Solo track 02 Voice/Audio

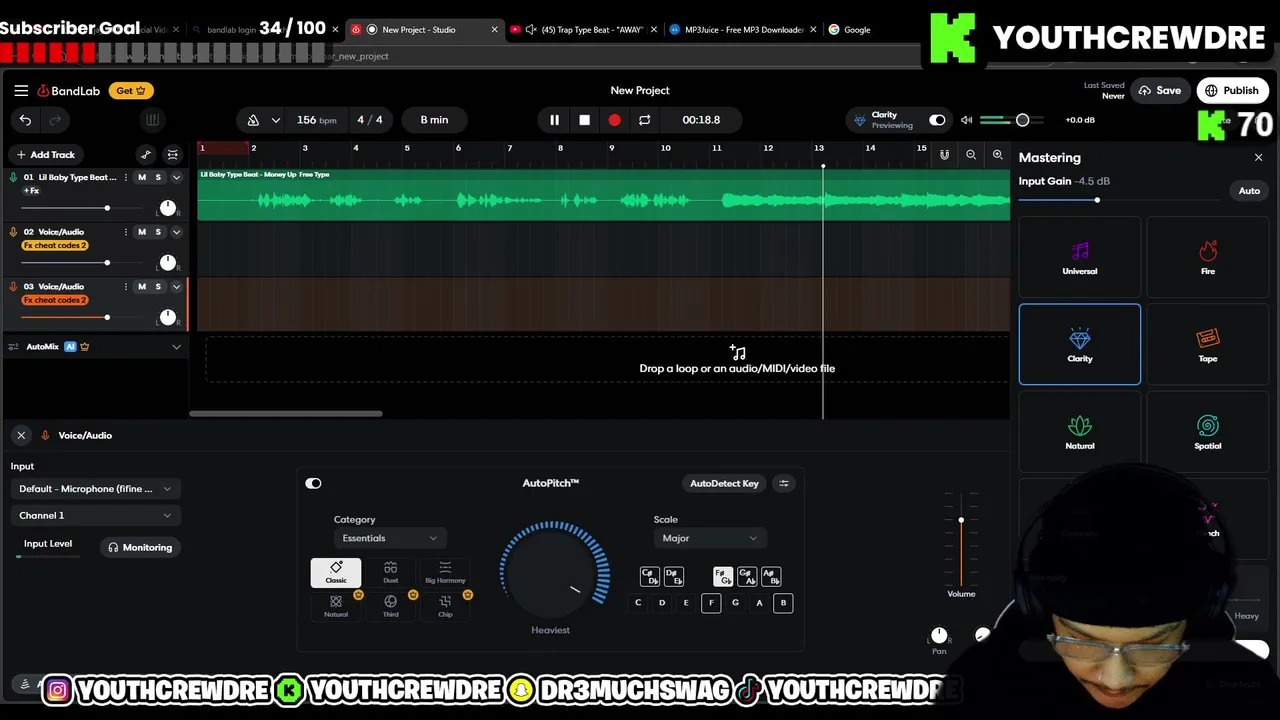pyautogui.click(x=157, y=232)
